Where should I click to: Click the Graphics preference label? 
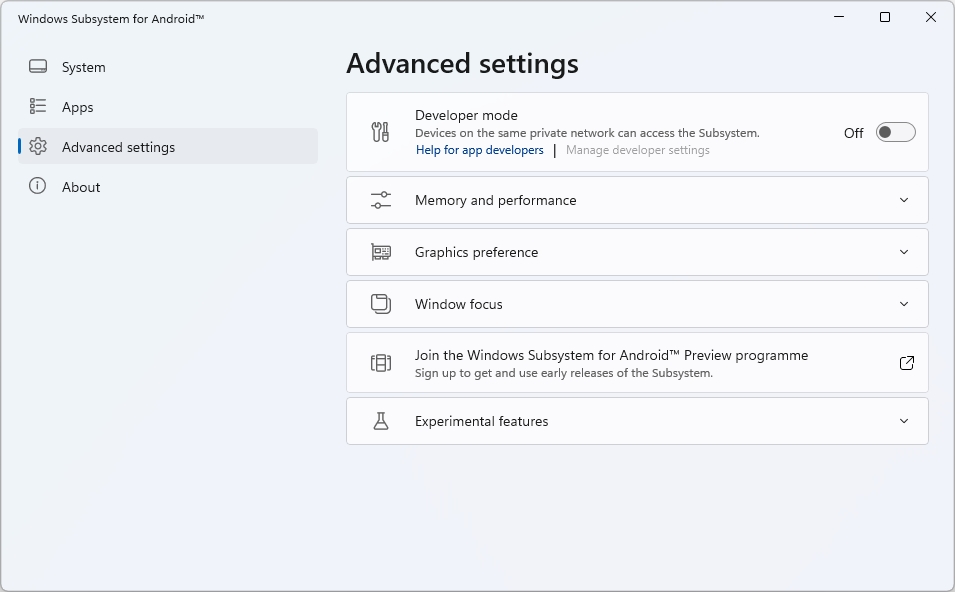476,252
